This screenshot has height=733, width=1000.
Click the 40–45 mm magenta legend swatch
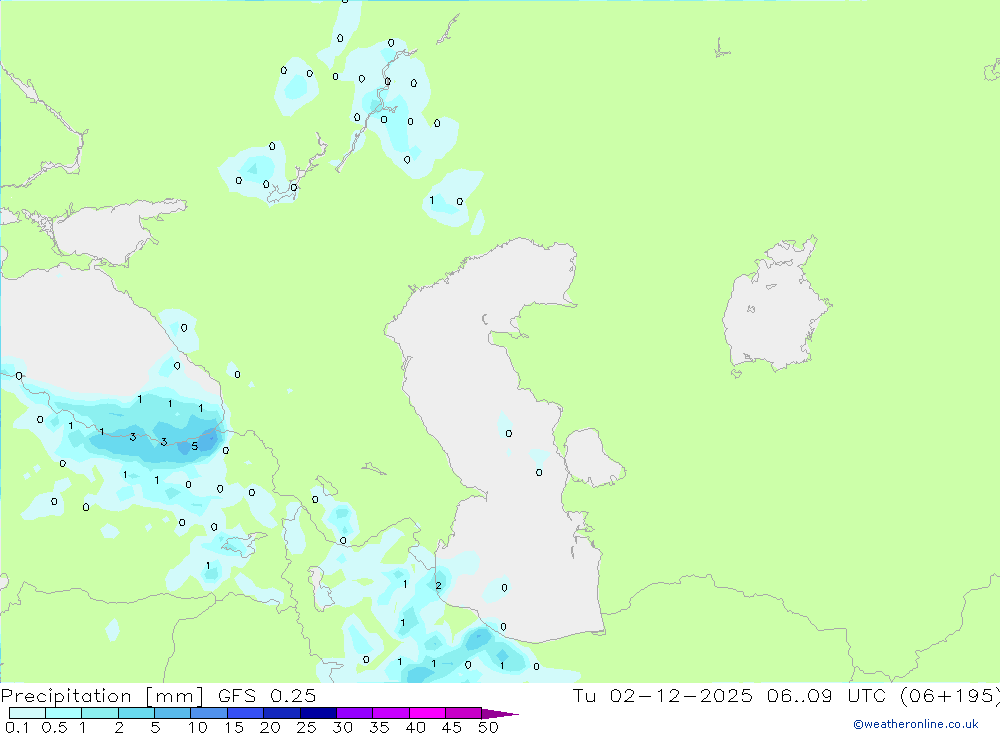click(427, 713)
